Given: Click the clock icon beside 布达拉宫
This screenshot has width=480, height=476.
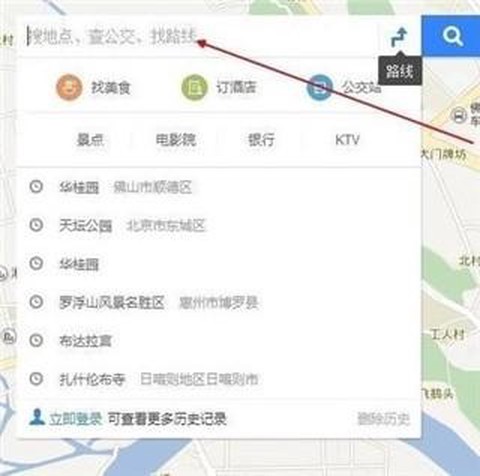Looking at the screenshot, I should coord(36,340).
